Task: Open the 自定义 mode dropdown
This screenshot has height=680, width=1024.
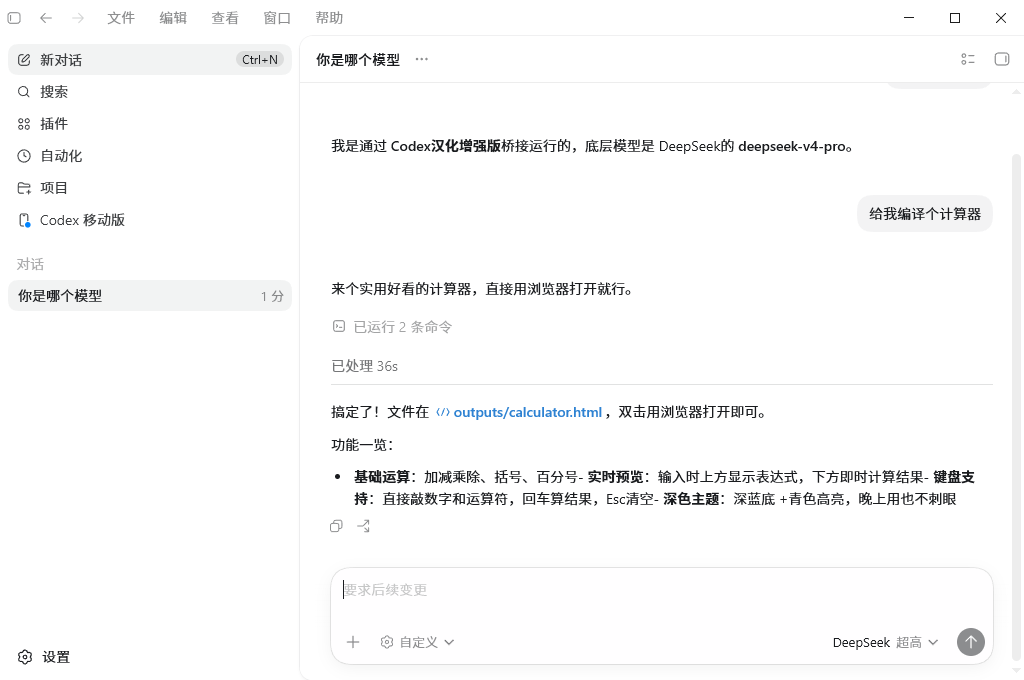Action: 417,642
